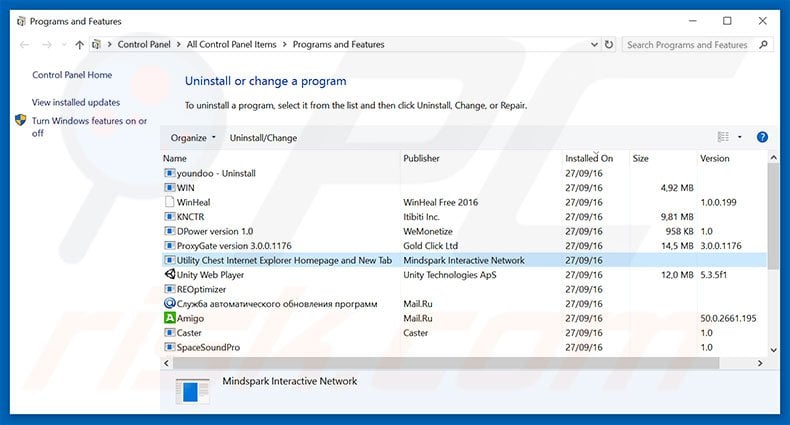Open Control Panel Home link
790x425 pixels.
72,75
